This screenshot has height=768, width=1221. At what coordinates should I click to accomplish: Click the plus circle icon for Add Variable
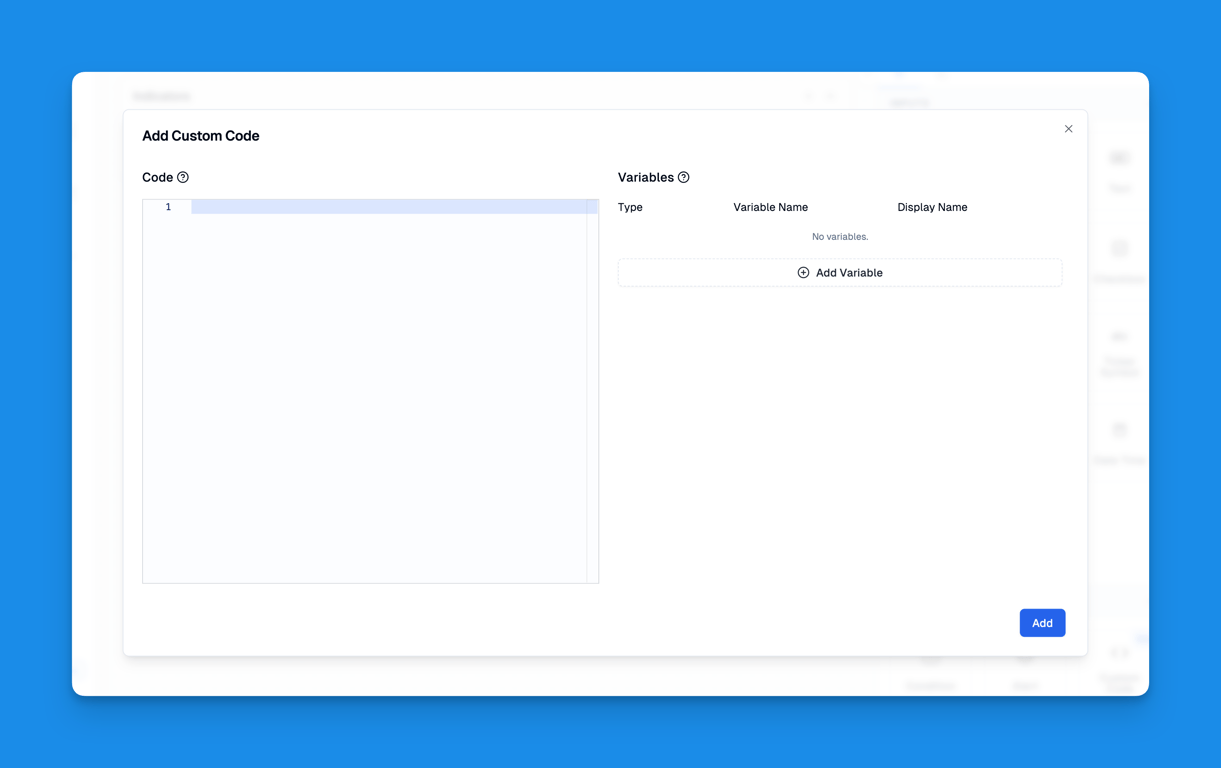click(x=803, y=273)
